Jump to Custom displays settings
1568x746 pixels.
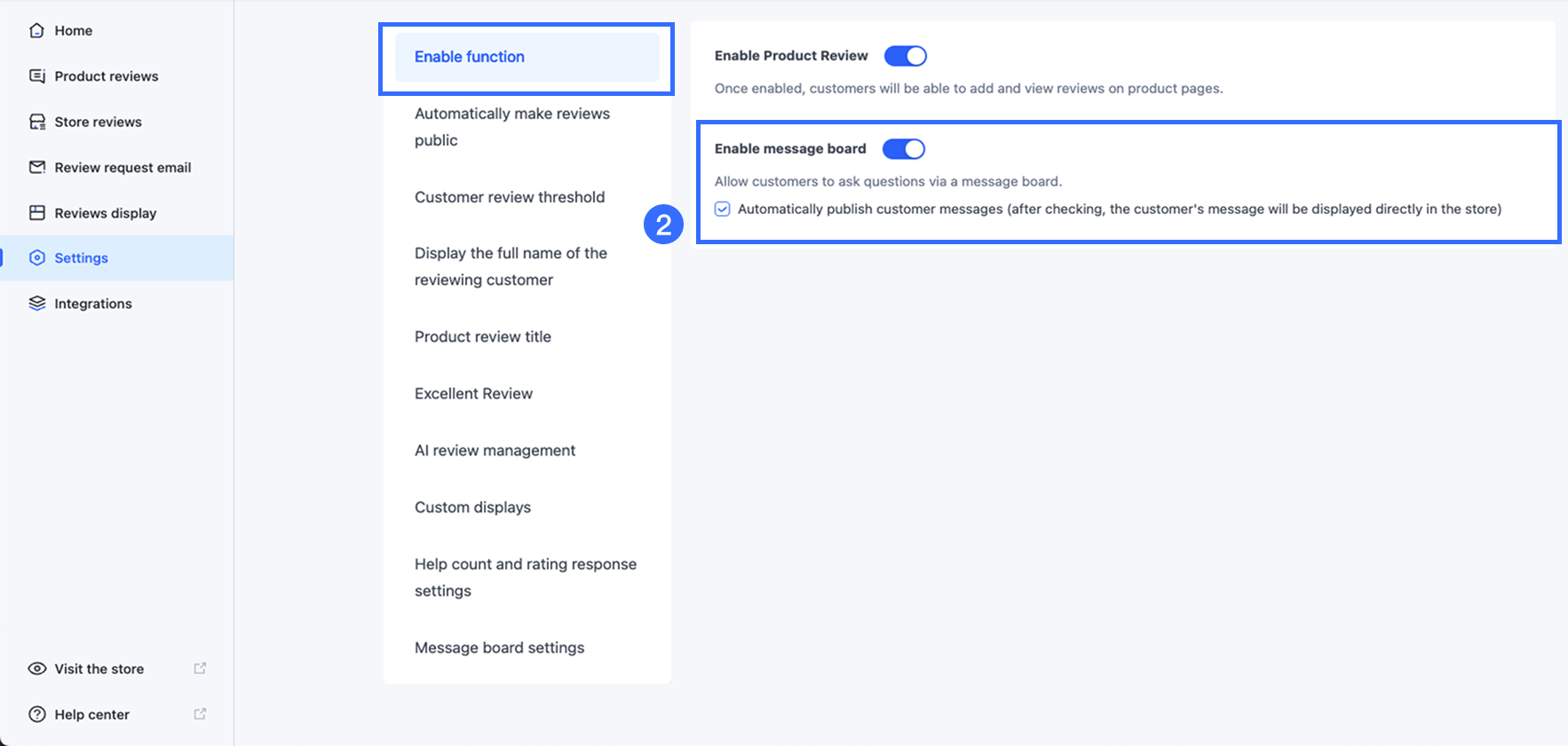(x=472, y=507)
